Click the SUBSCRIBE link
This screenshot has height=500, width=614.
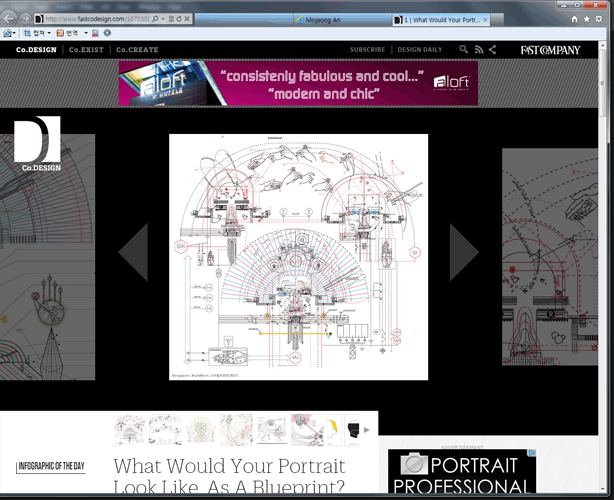[x=367, y=50]
